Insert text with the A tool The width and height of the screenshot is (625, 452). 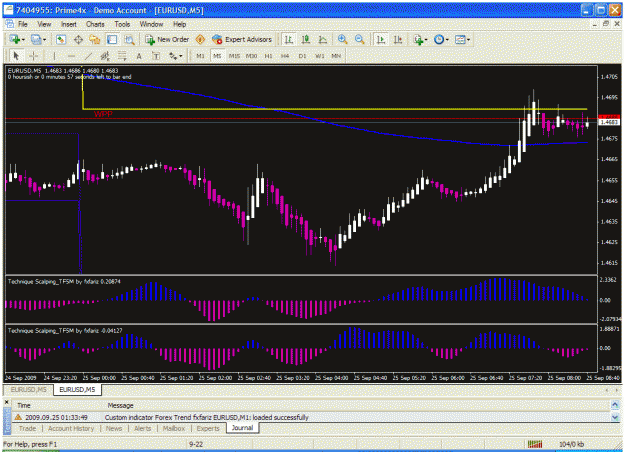click(x=139, y=56)
